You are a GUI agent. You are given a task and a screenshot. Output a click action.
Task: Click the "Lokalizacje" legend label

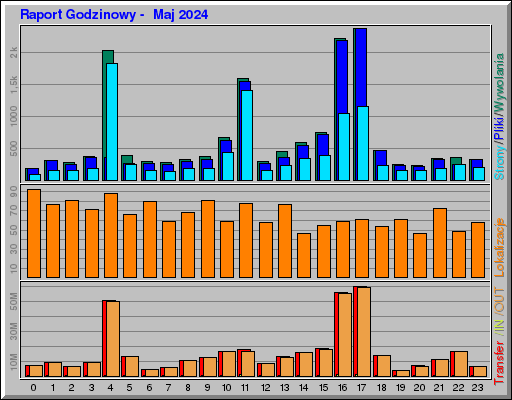coord(499,247)
